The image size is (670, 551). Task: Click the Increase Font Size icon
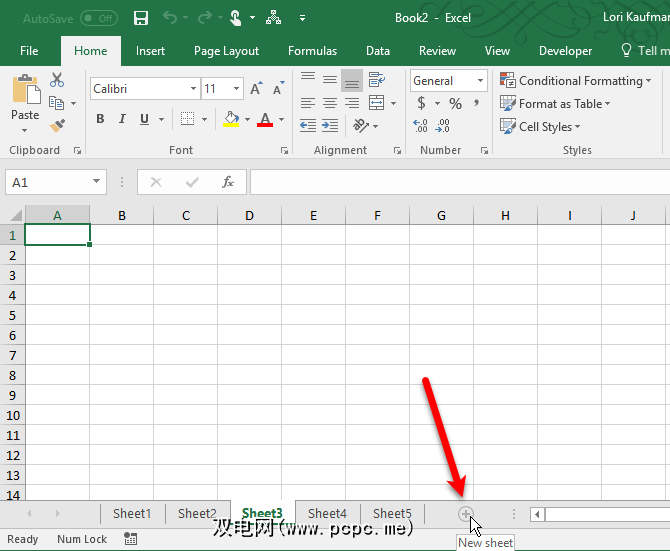[x=257, y=89]
